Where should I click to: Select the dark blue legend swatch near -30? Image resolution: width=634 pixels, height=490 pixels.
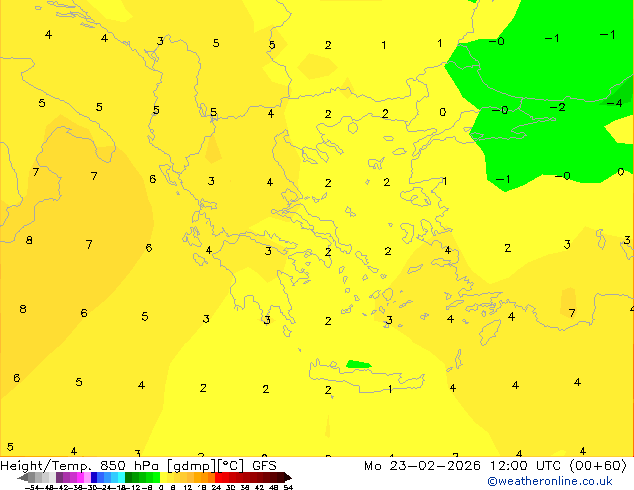(94, 477)
